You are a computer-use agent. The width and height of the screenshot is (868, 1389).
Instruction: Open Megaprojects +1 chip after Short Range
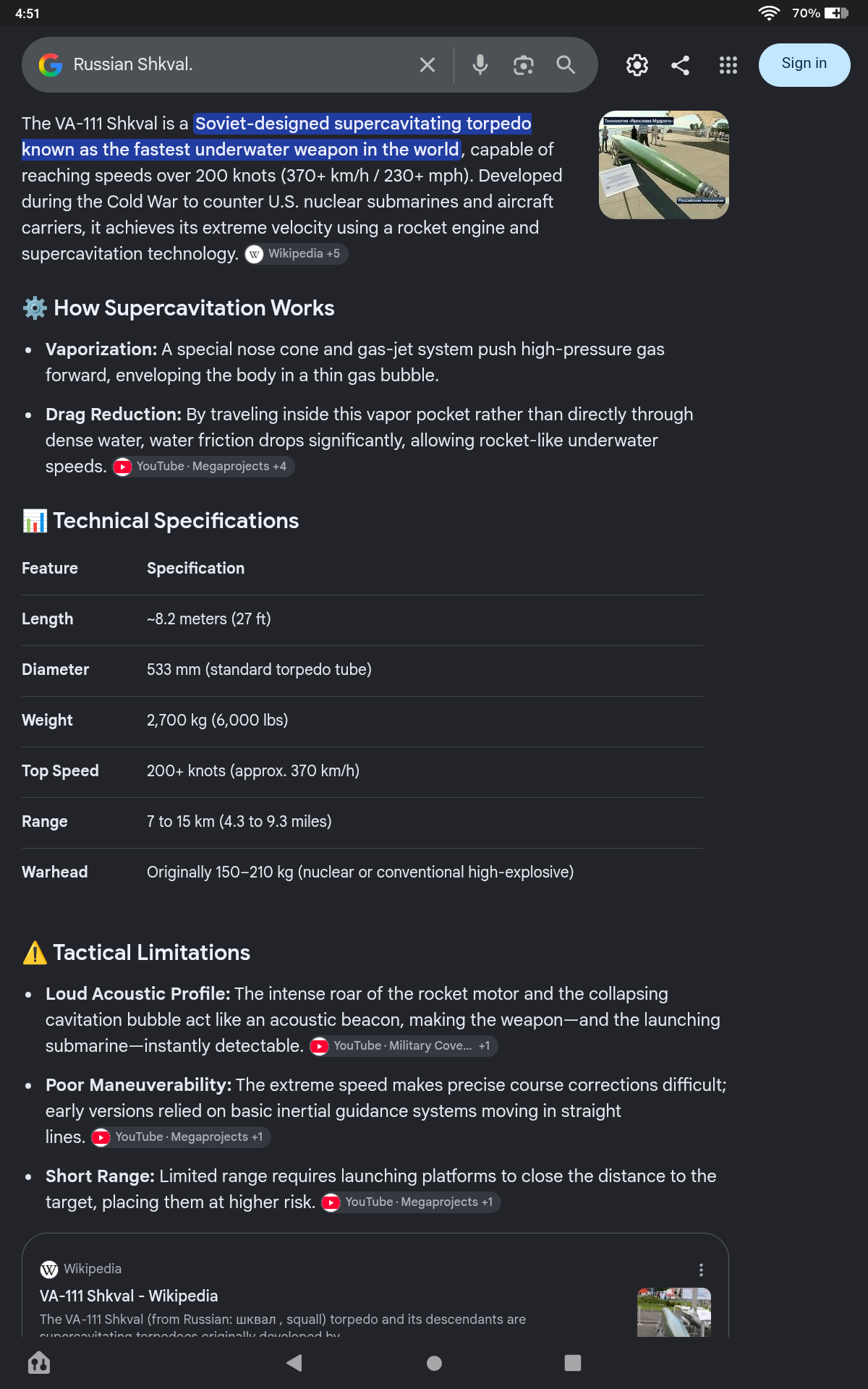click(x=411, y=1202)
